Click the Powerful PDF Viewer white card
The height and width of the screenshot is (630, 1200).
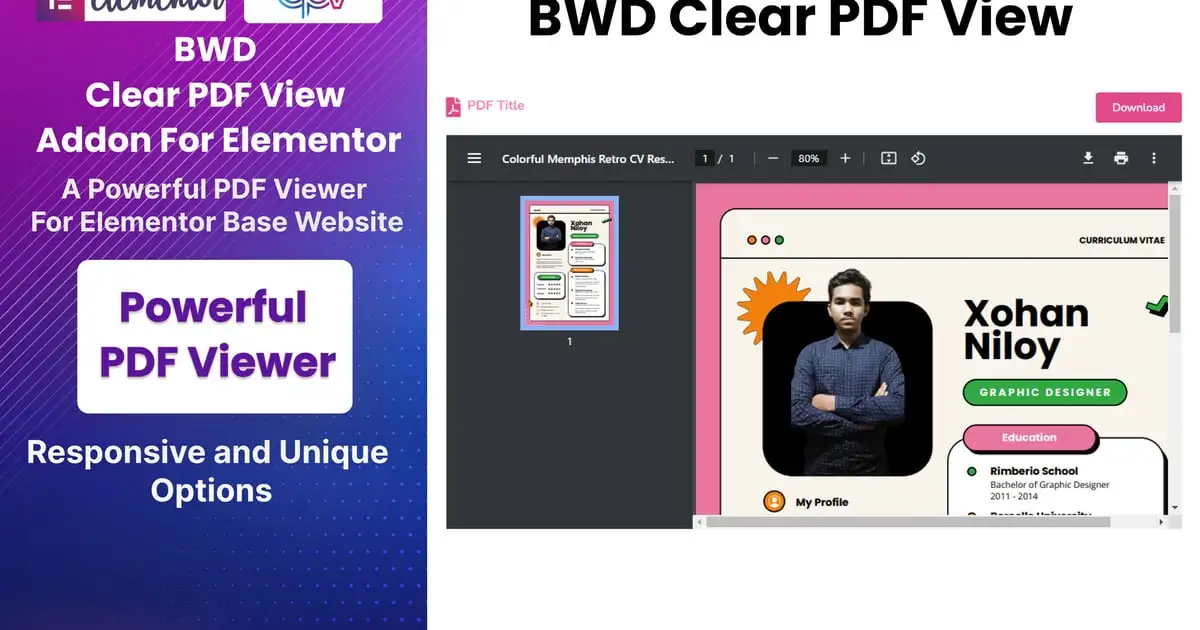tap(215, 337)
